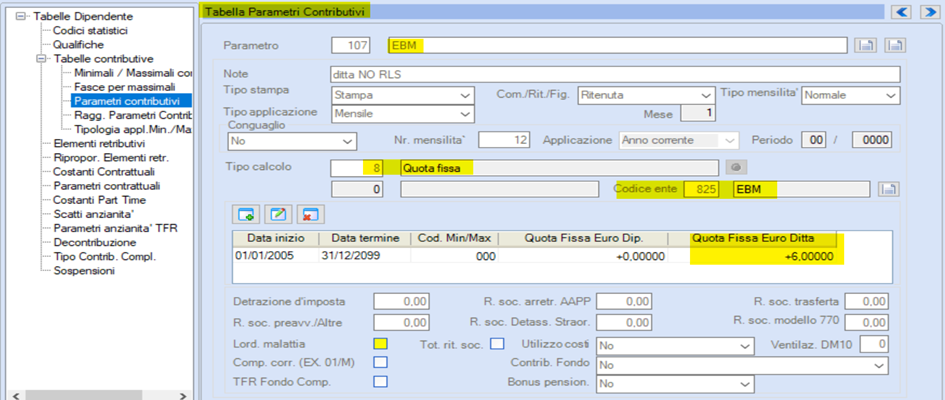Click Note field 'ditta NO RLS'
The image size is (945, 400).
click(x=615, y=74)
